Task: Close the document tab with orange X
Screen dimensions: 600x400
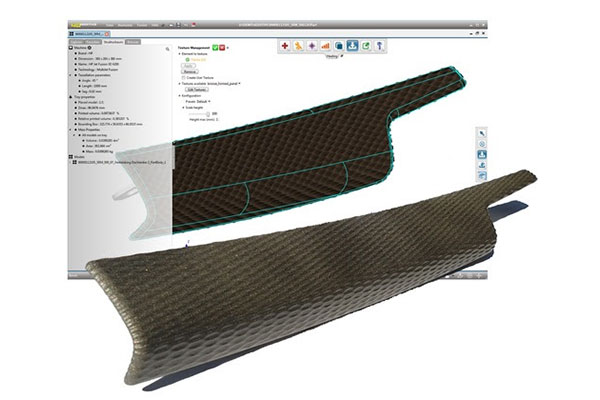Action: [107, 34]
